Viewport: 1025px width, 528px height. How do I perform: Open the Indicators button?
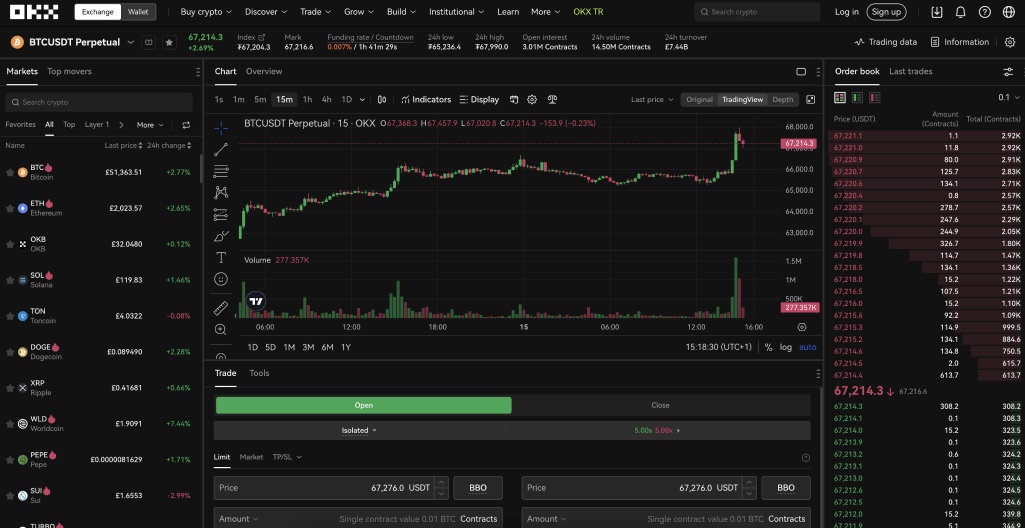coord(426,99)
